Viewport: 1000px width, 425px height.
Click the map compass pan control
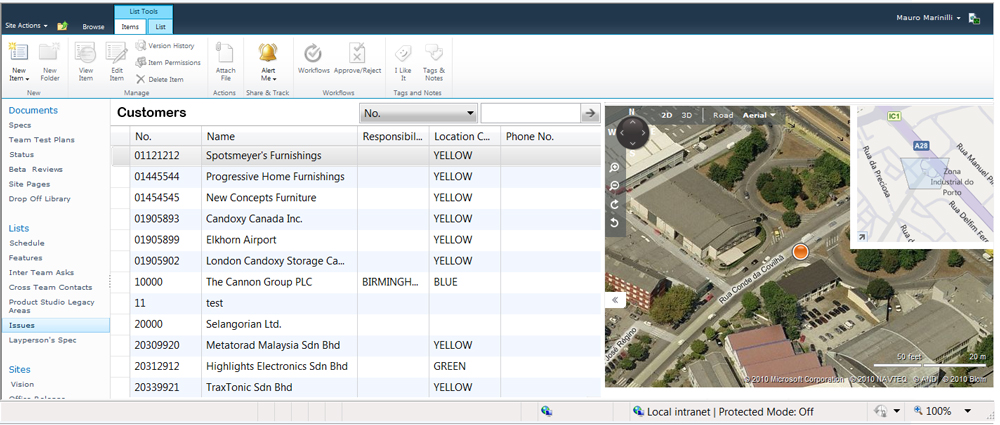tap(633, 132)
